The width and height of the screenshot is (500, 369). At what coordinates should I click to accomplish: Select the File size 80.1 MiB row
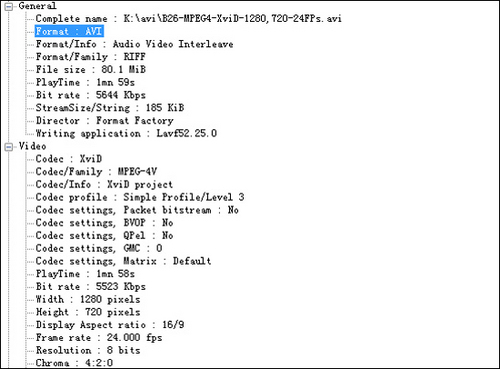91,70
